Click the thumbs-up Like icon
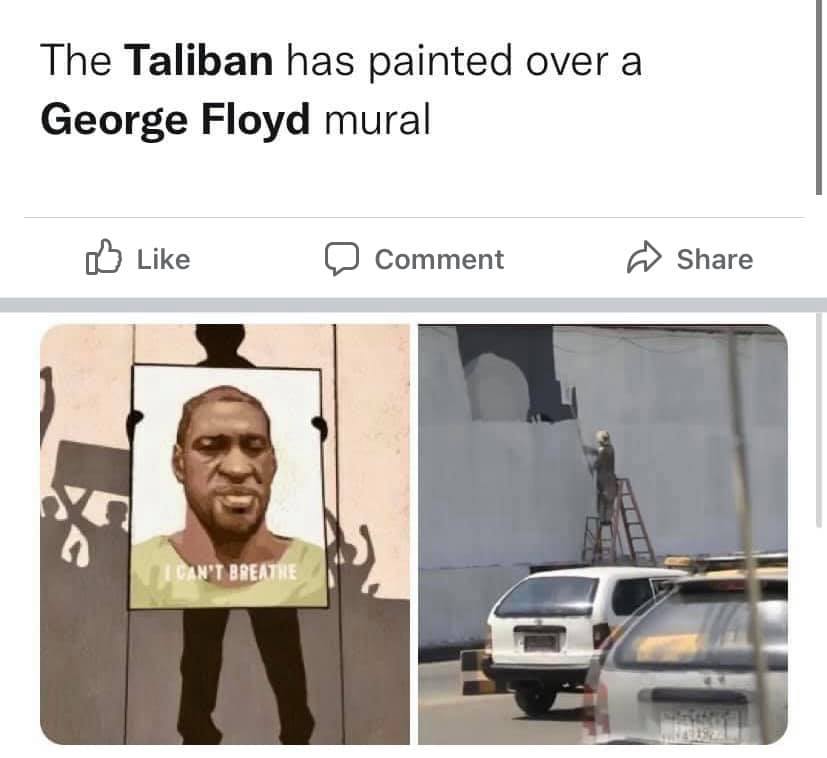This screenshot has width=827, height=758. pos(103,257)
